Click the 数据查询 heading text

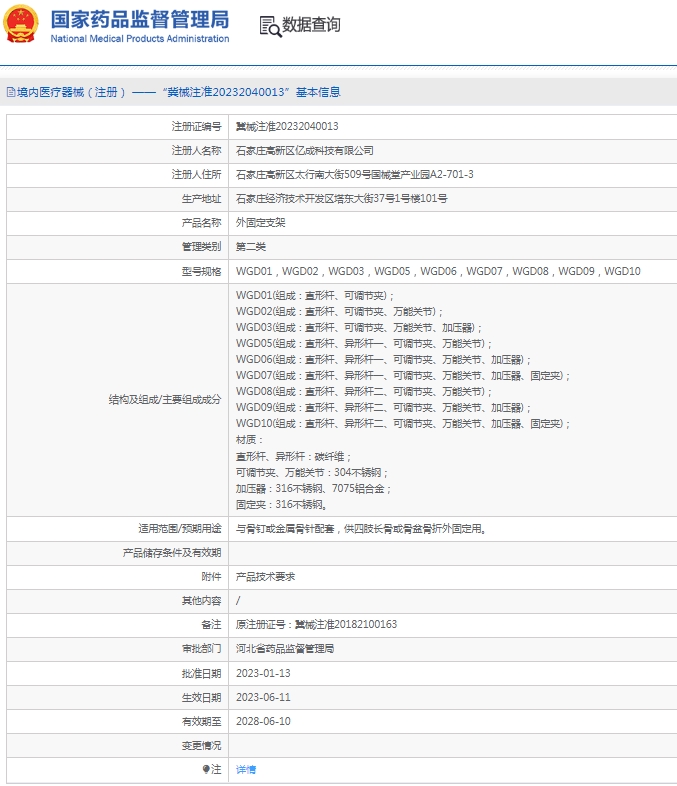coord(311,25)
